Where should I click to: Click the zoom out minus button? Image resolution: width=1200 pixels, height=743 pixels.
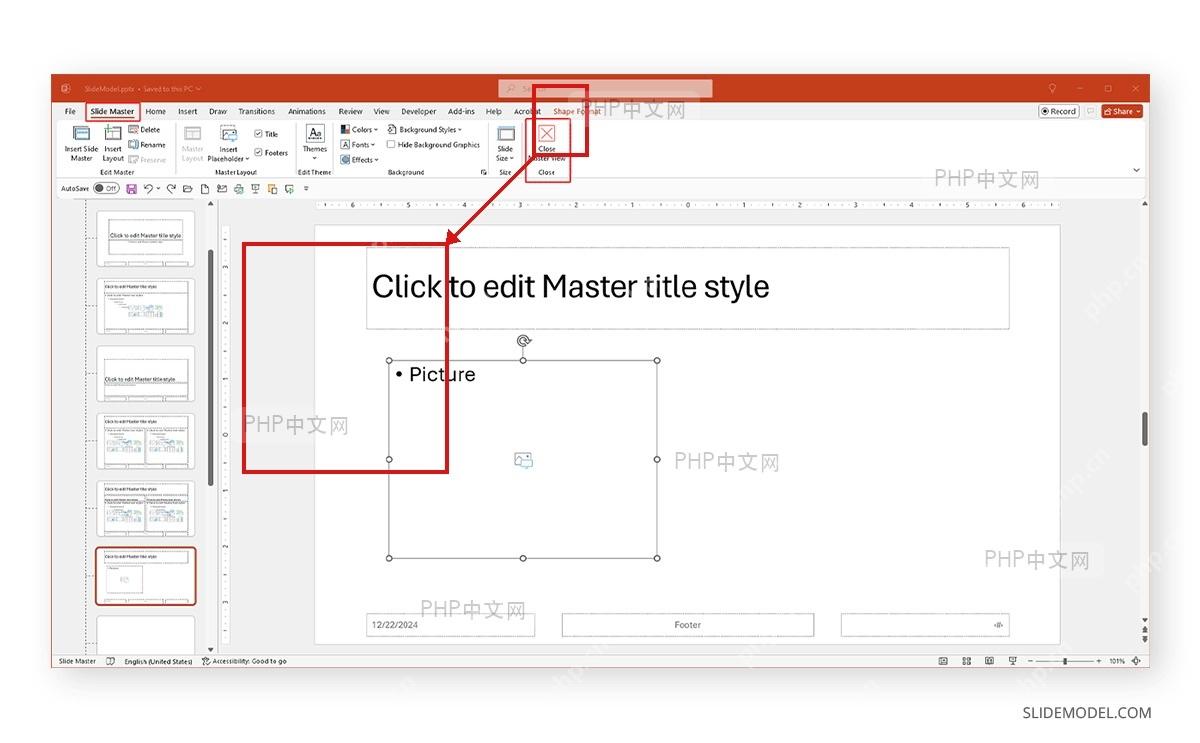1029,661
